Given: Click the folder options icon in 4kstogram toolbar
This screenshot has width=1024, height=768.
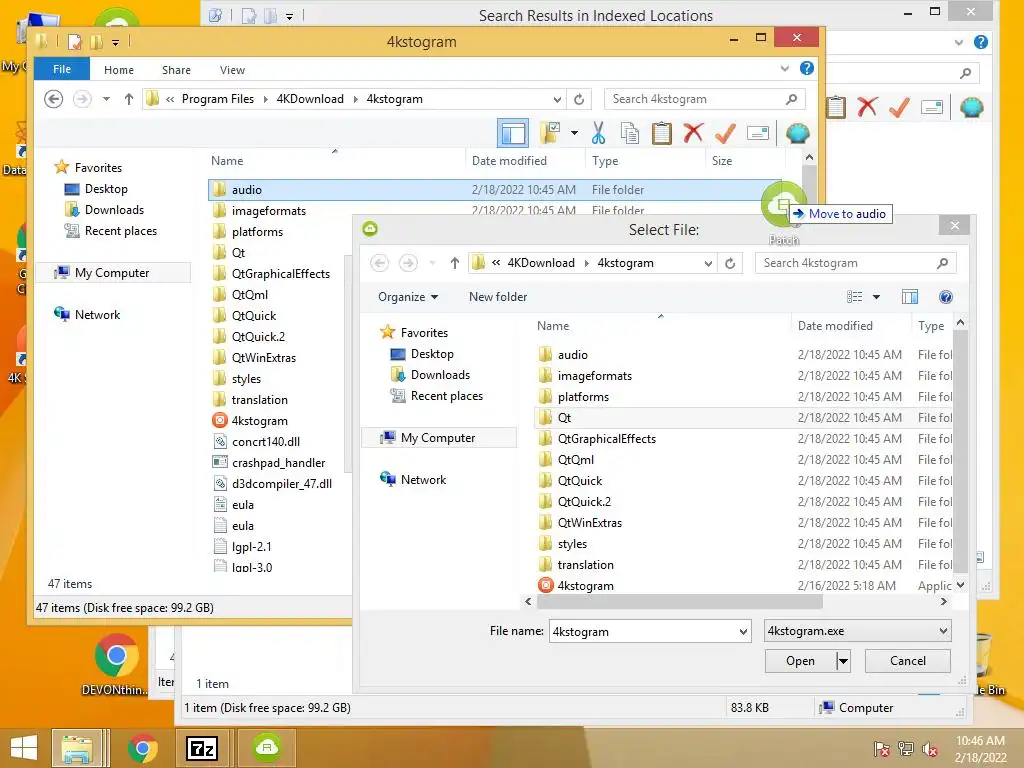Looking at the screenshot, I should coord(551,133).
